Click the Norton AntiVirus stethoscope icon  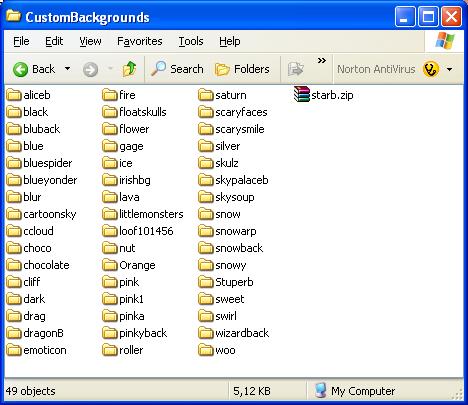point(431,69)
